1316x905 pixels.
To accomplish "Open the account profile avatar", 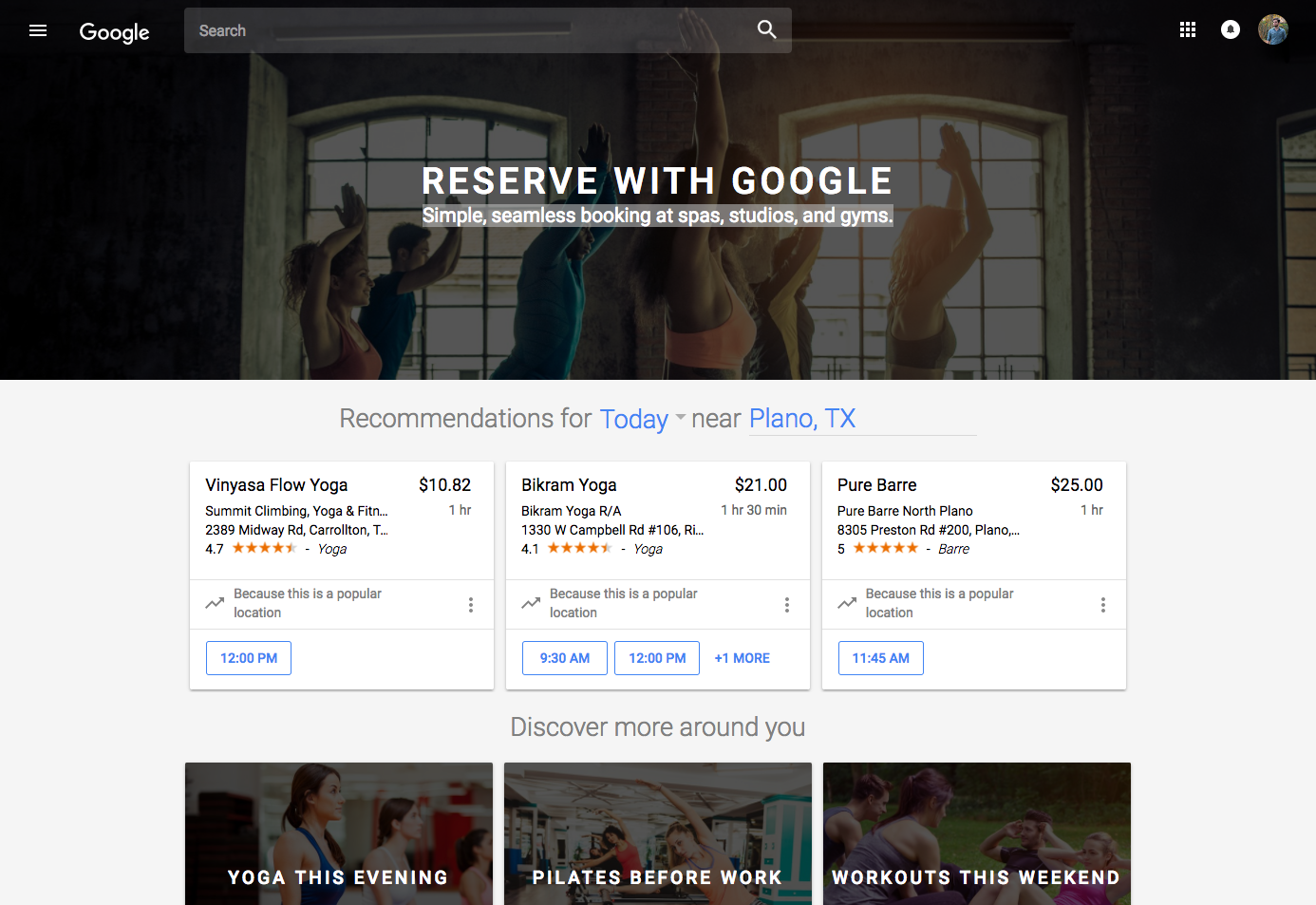I will tap(1273, 29).
